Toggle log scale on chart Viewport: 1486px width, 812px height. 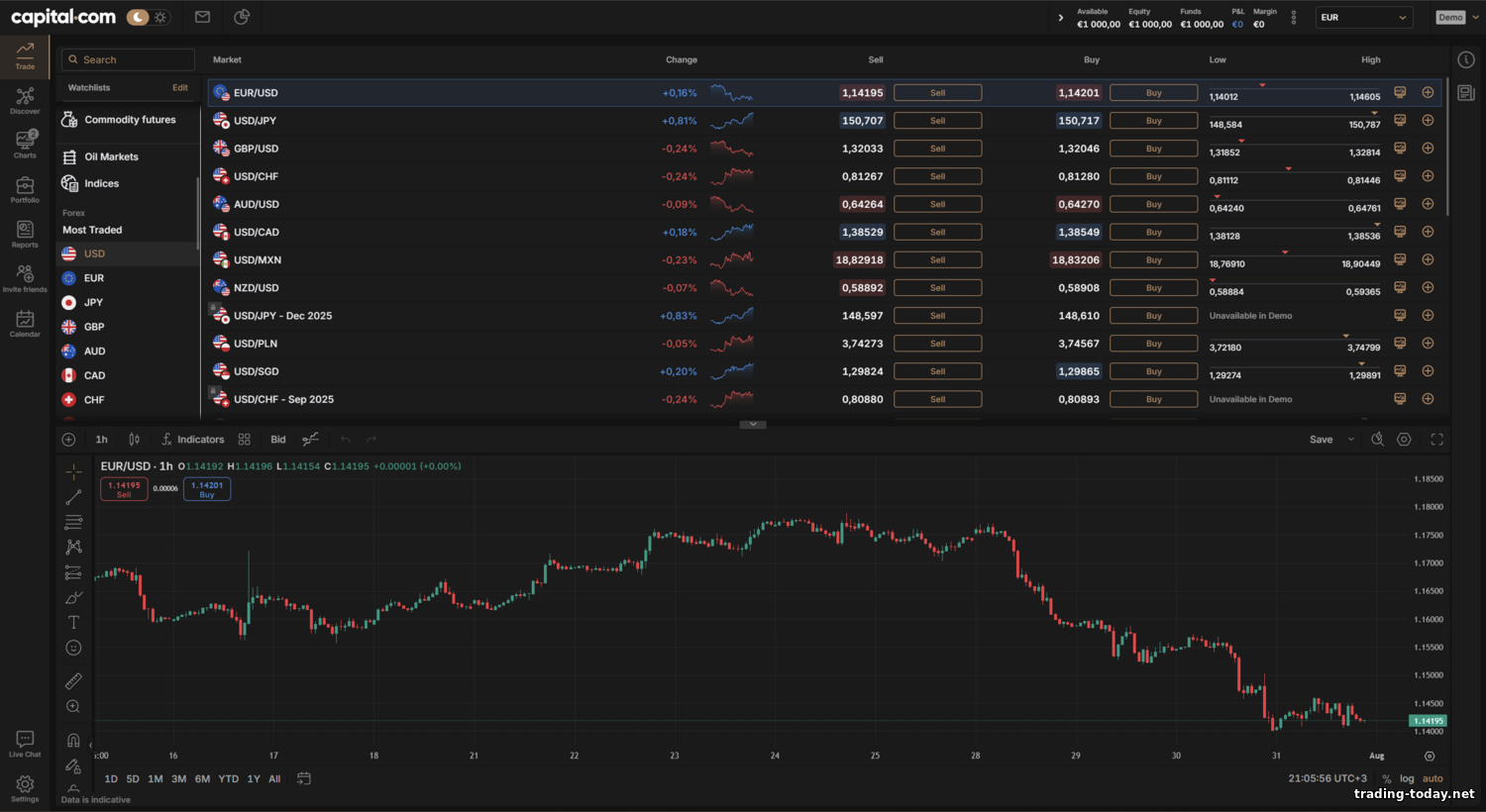(x=1407, y=779)
